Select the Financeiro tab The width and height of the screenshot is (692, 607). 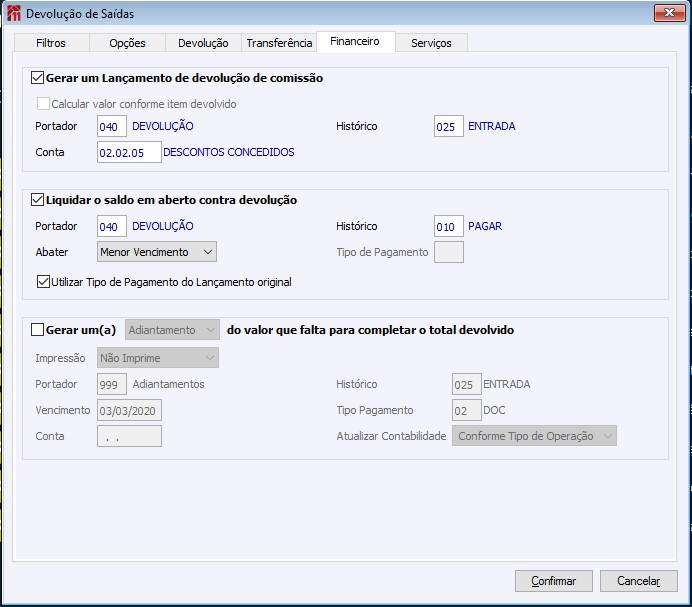point(355,41)
